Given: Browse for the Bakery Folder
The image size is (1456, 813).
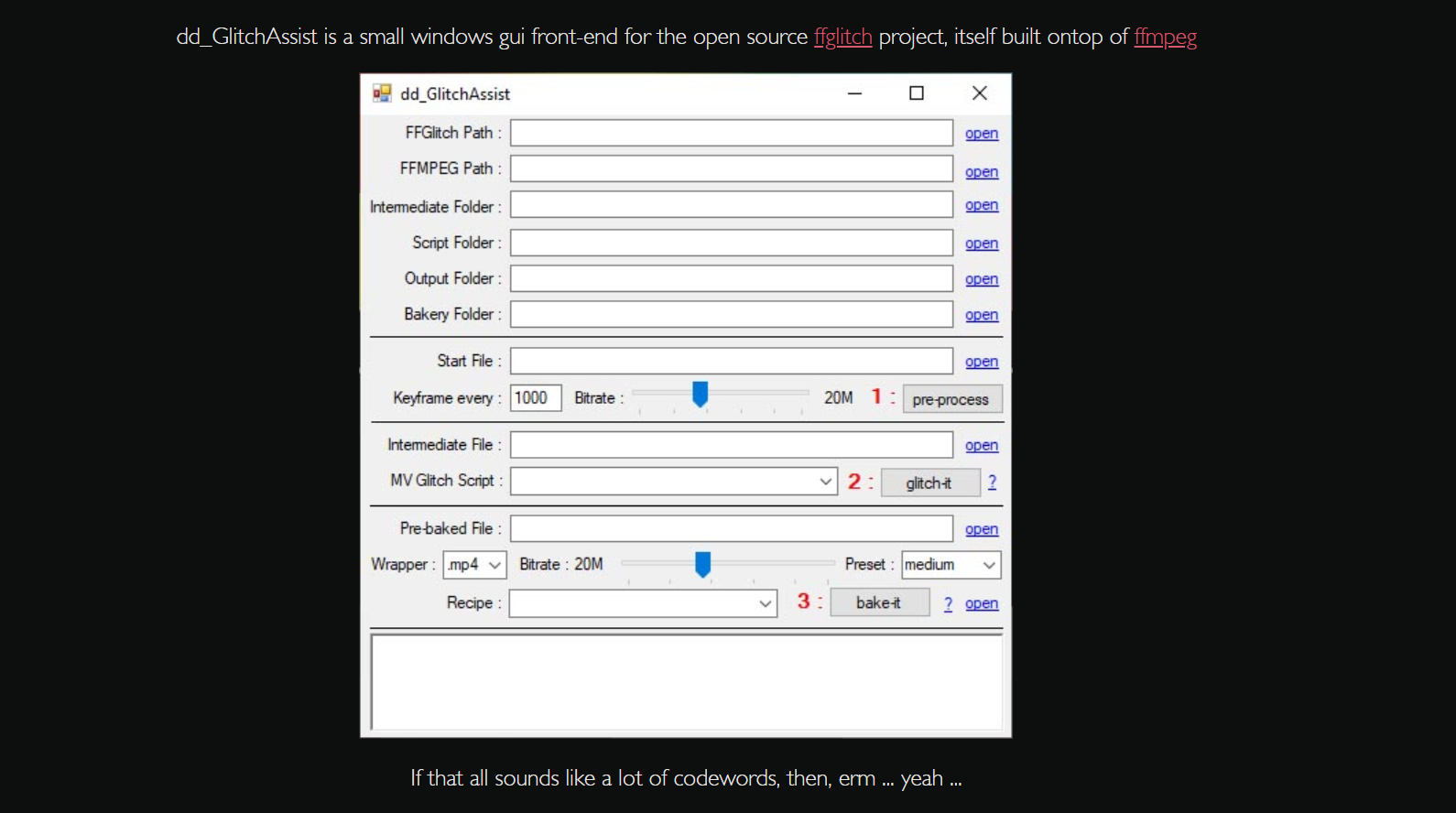Looking at the screenshot, I should point(982,315).
